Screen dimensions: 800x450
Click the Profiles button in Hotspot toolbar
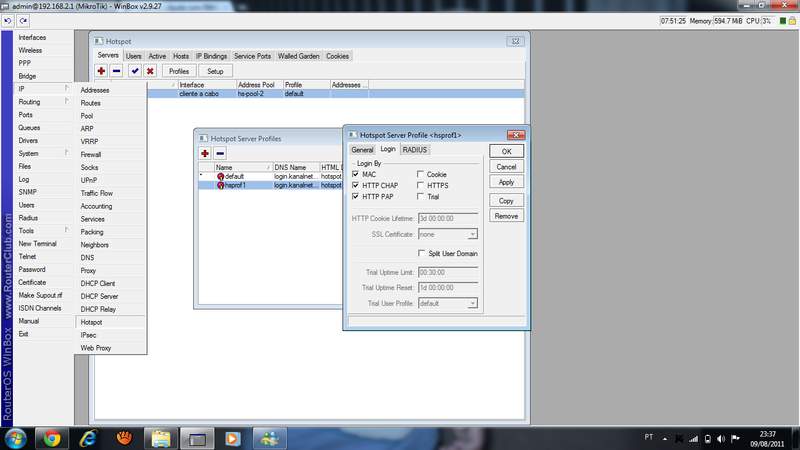179,71
